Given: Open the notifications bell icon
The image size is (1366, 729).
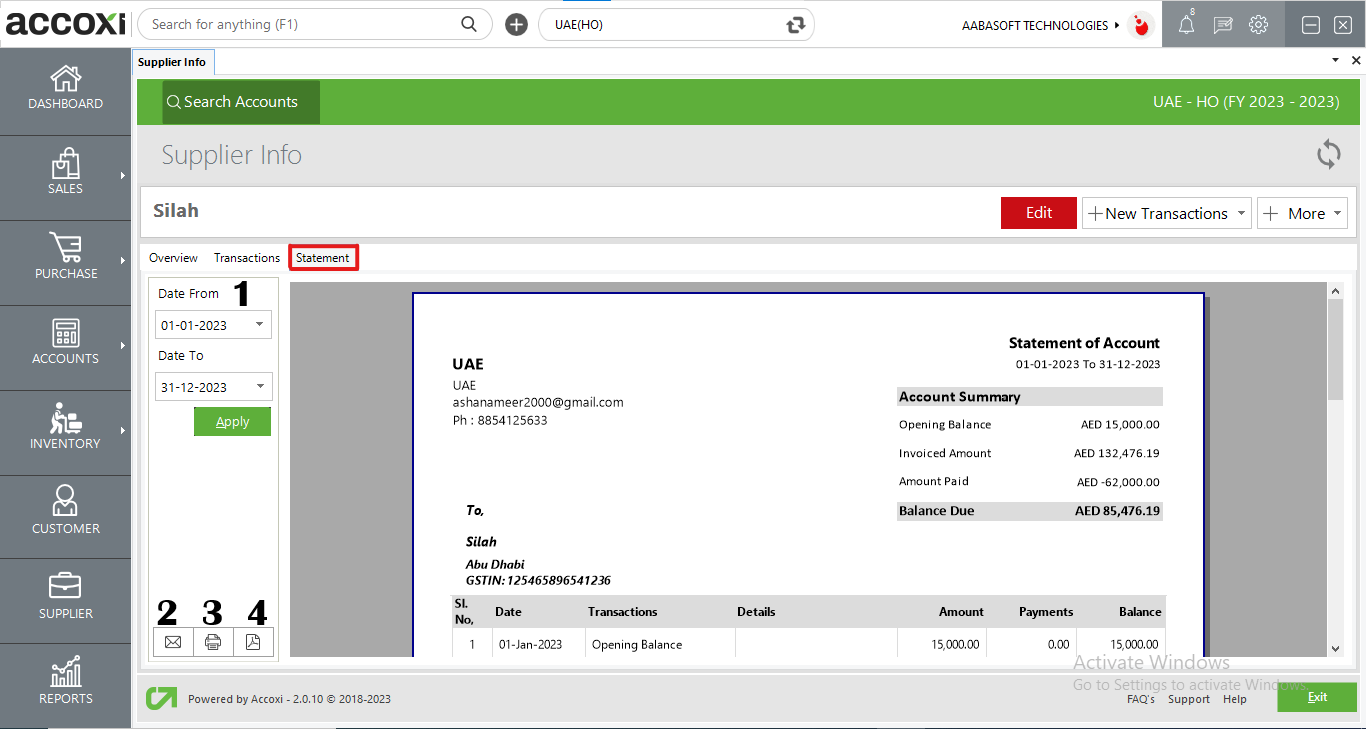Looking at the screenshot, I should (1186, 25).
